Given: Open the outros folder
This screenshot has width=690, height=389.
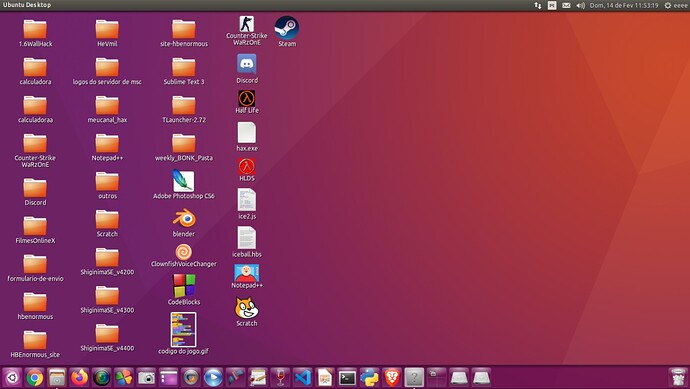Looking at the screenshot, I should tap(107, 181).
